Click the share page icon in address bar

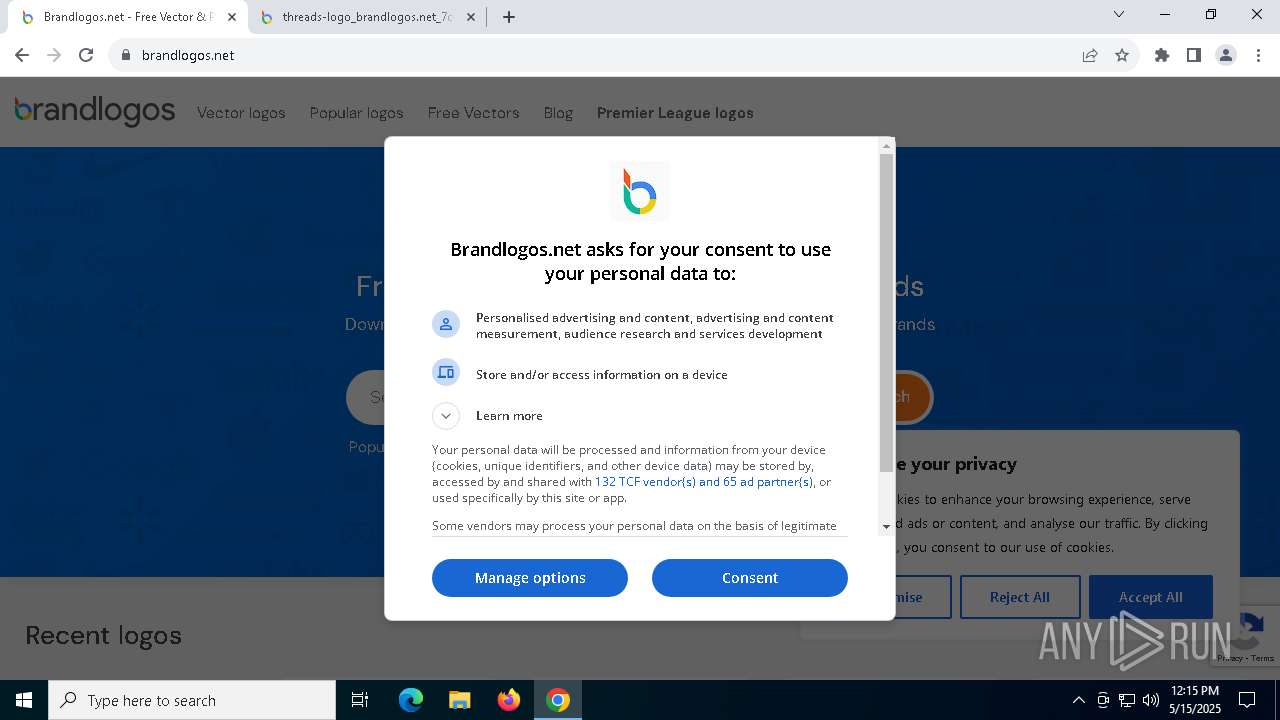coord(1090,55)
